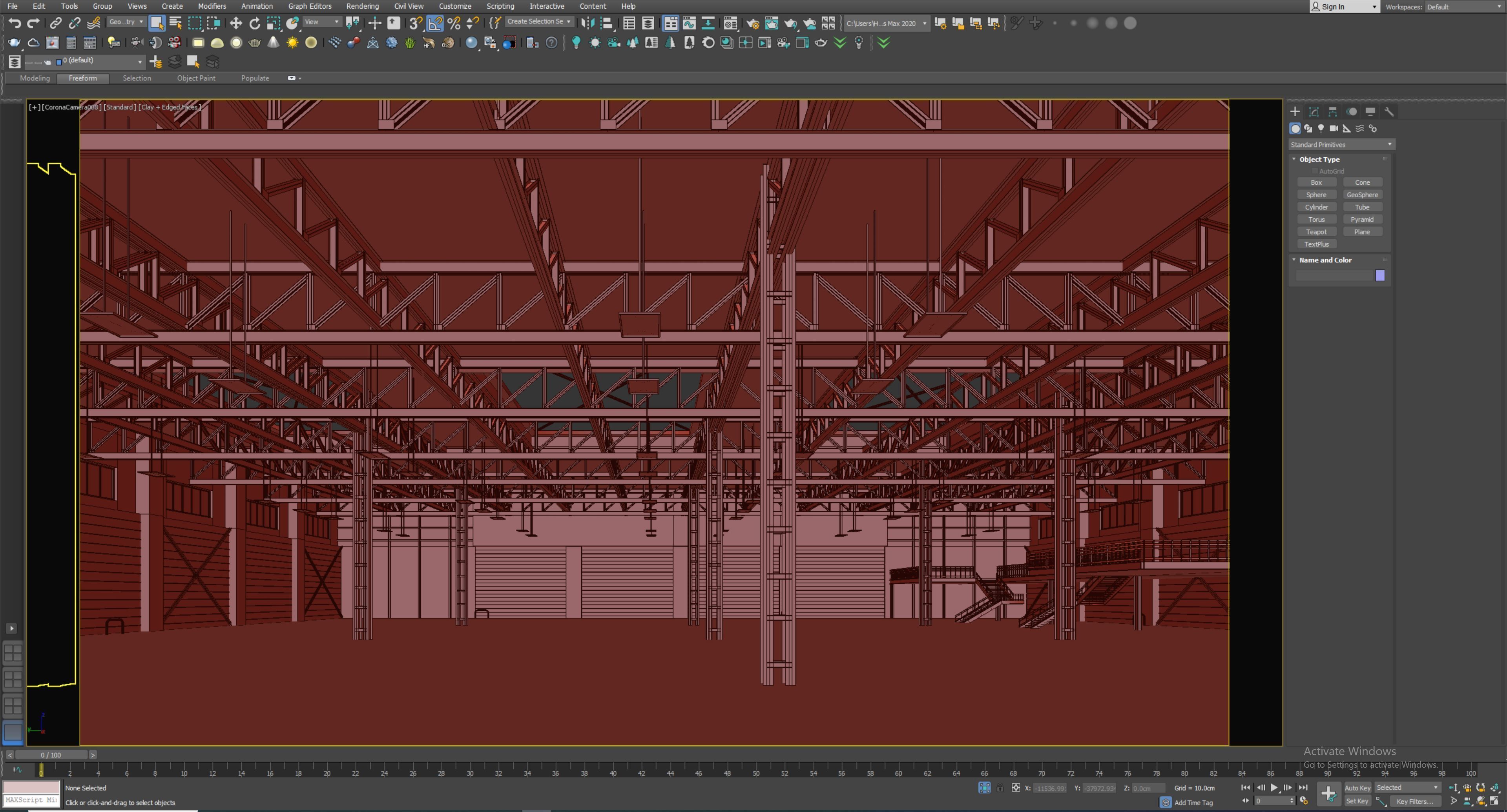Click the Redo arrow icon
This screenshot has height=812, width=1507.
tap(33, 24)
